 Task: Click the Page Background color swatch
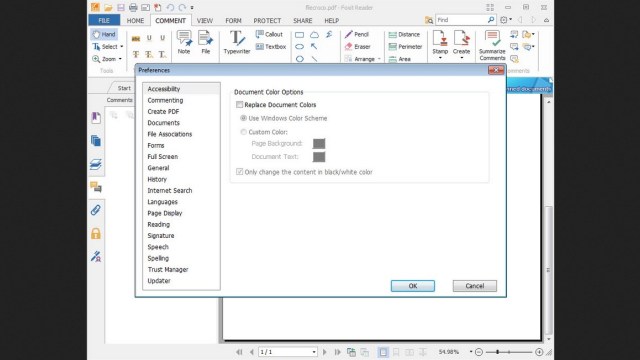click(x=319, y=144)
